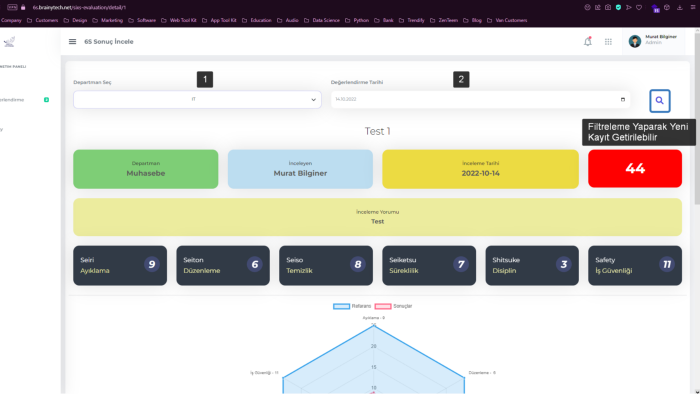Open the ZenTeem bookmark folder
The image size is (700, 394).
pyautogui.click(x=444, y=20)
